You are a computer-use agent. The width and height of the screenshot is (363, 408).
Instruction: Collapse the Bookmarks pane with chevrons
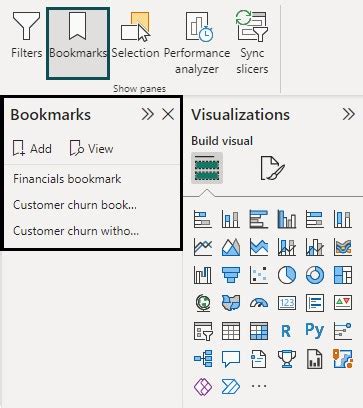pos(148,115)
